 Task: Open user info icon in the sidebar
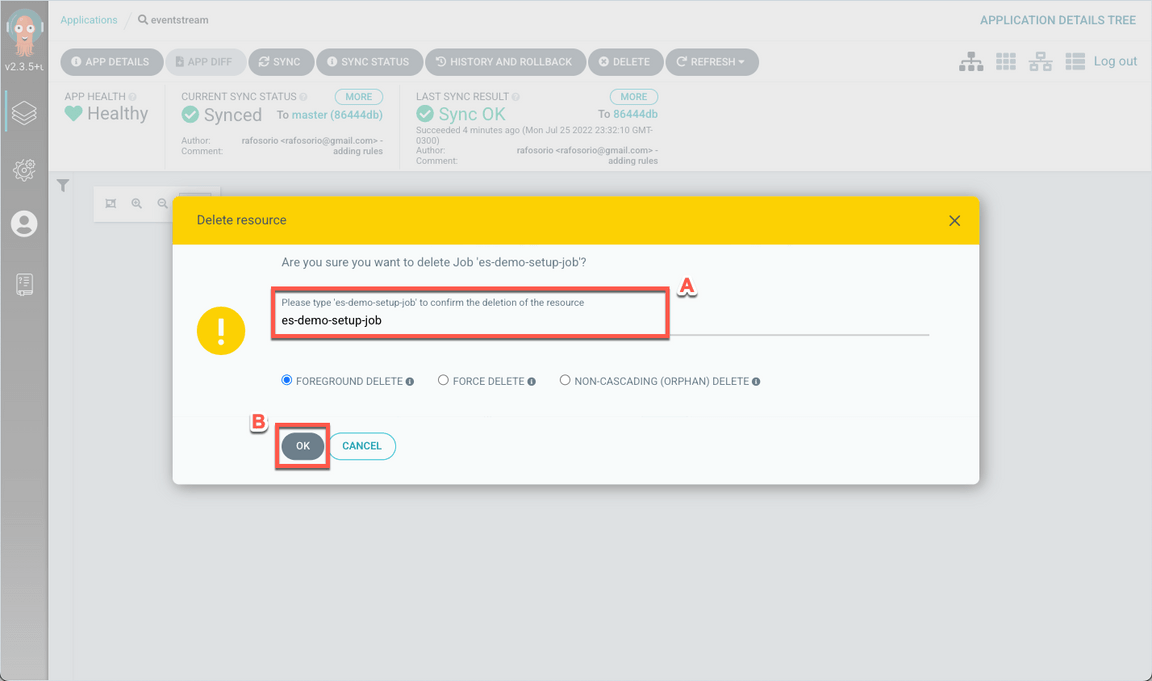[x=24, y=224]
